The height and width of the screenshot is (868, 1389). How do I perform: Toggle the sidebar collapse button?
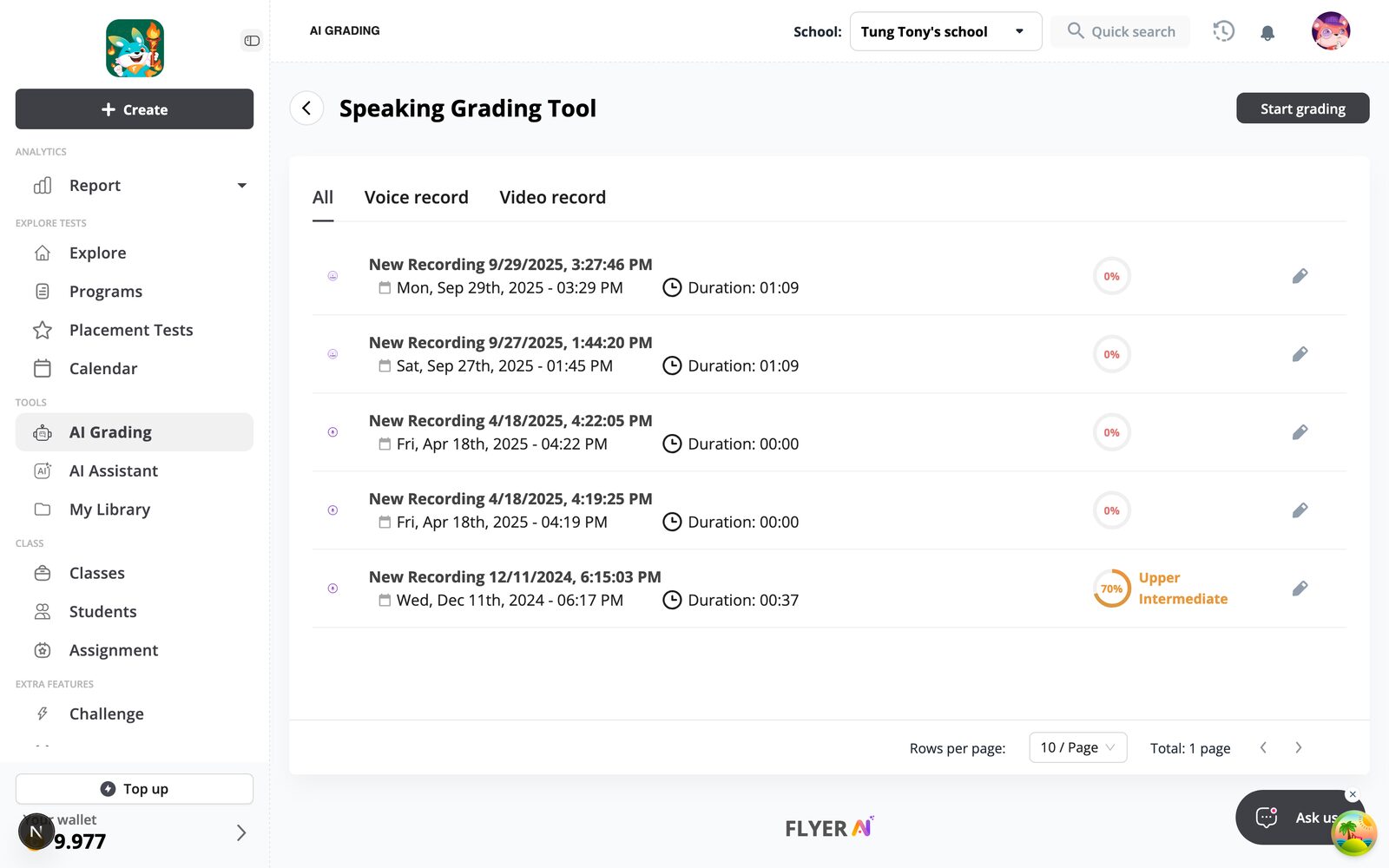coord(252,41)
